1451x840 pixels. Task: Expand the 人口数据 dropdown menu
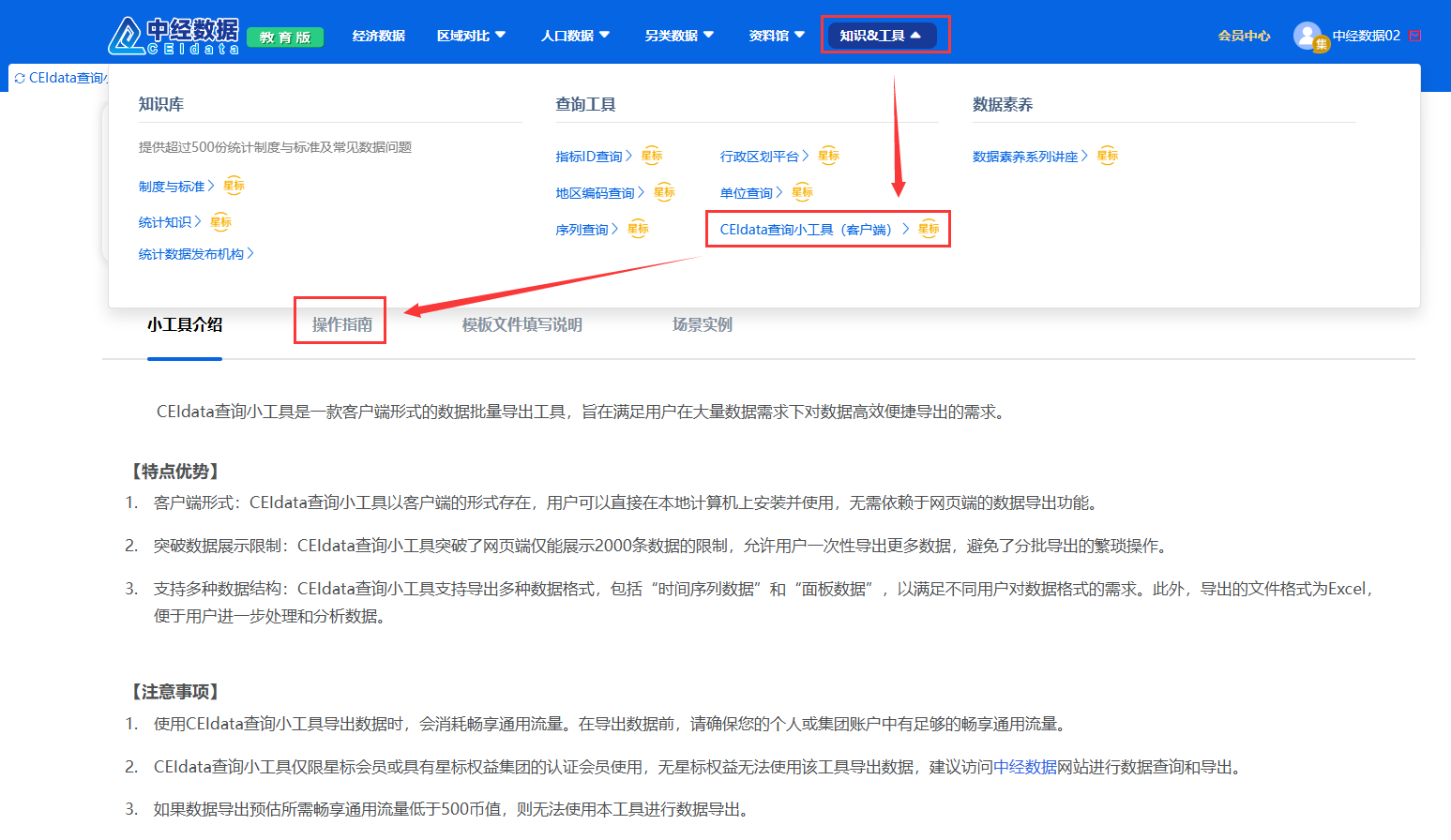tap(575, 36)
